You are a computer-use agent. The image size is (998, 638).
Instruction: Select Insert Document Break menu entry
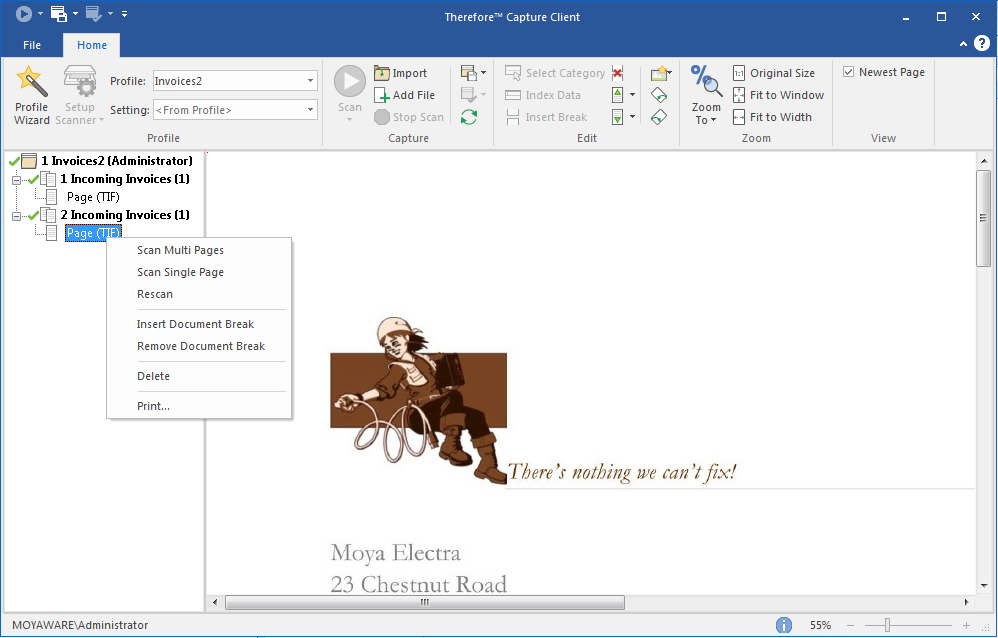click(195, 324)
